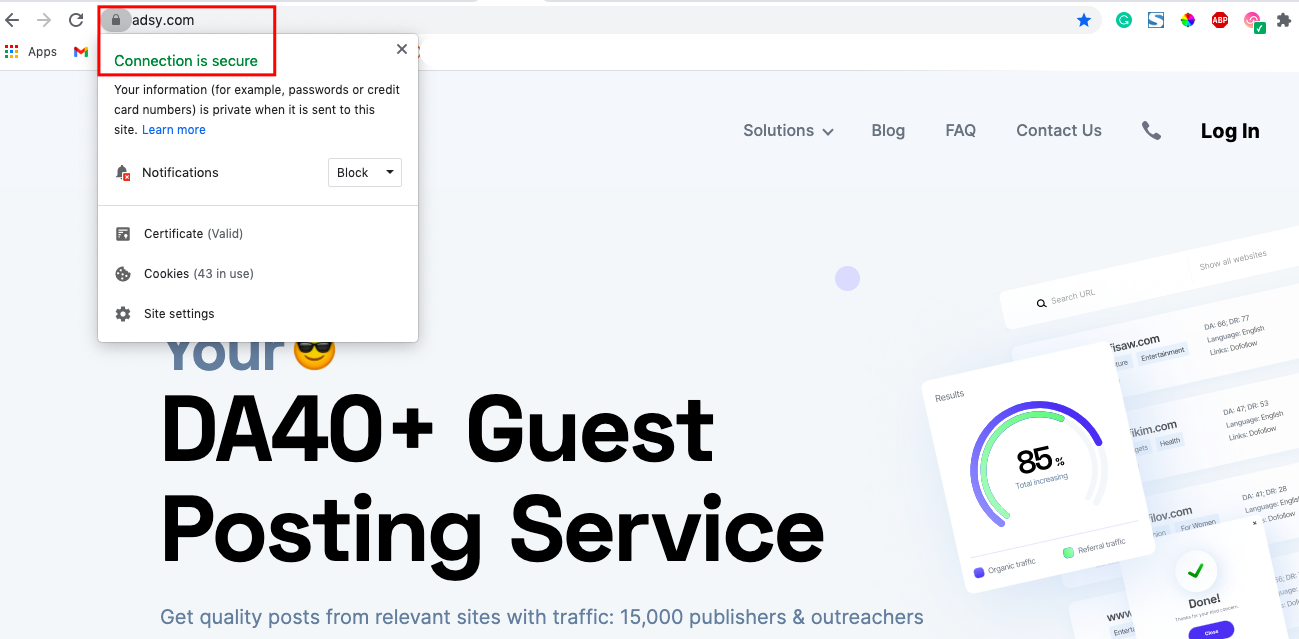Click the blue bookmark star icon

click(x=1084, y=20)
